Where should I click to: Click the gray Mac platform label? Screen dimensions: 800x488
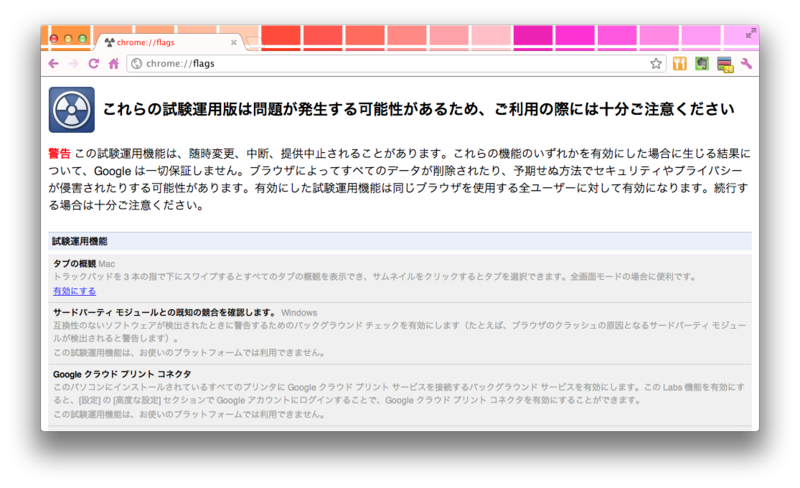[x=107, y=264]
